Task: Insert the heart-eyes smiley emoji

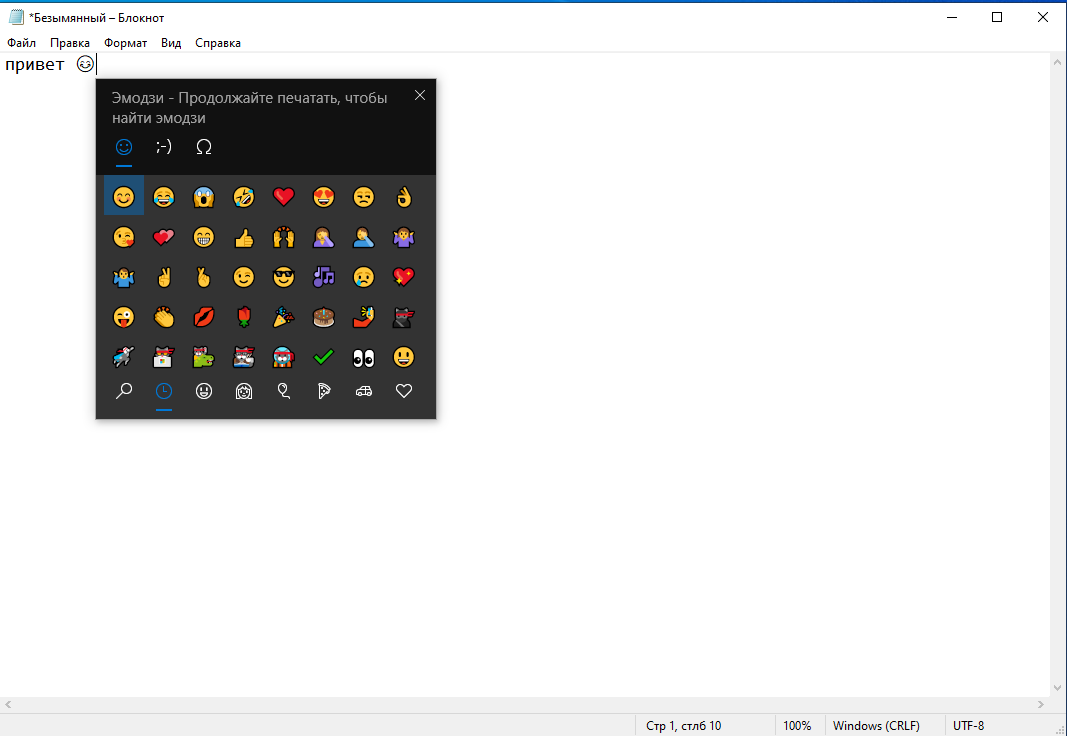Action: pos(324,197)
